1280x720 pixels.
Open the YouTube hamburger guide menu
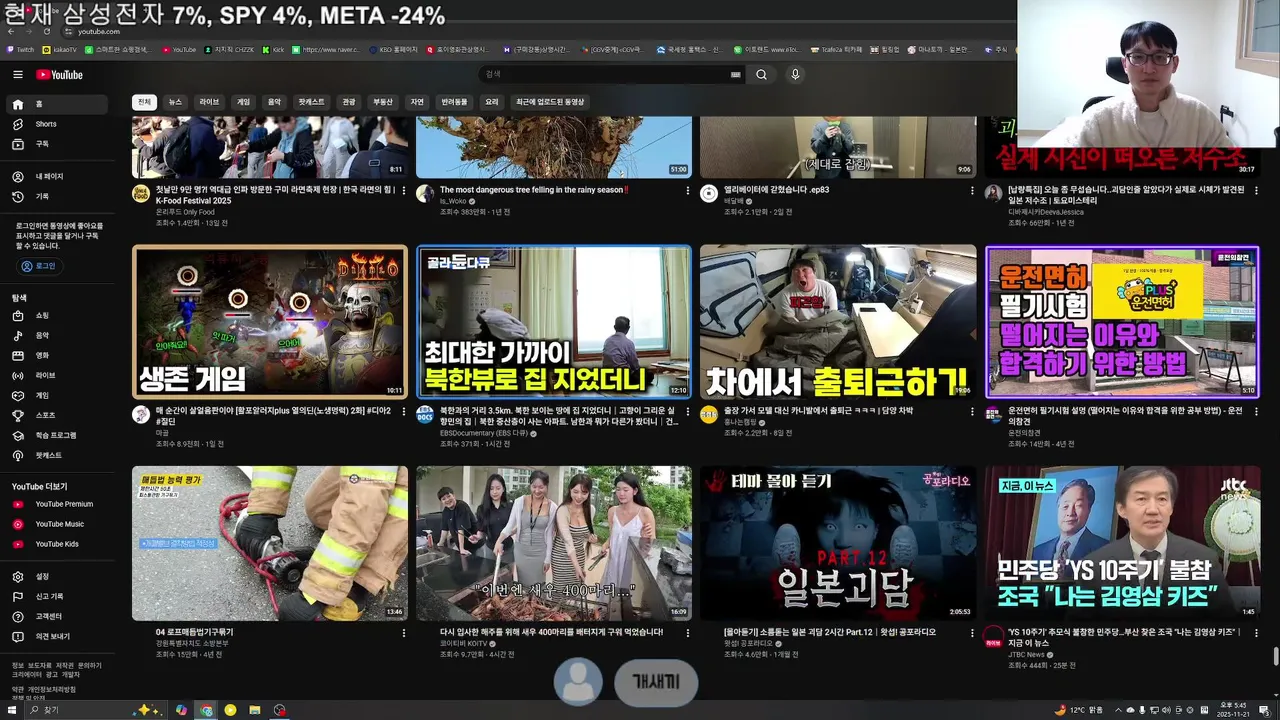pyautogui.click(x=17, y=74)
